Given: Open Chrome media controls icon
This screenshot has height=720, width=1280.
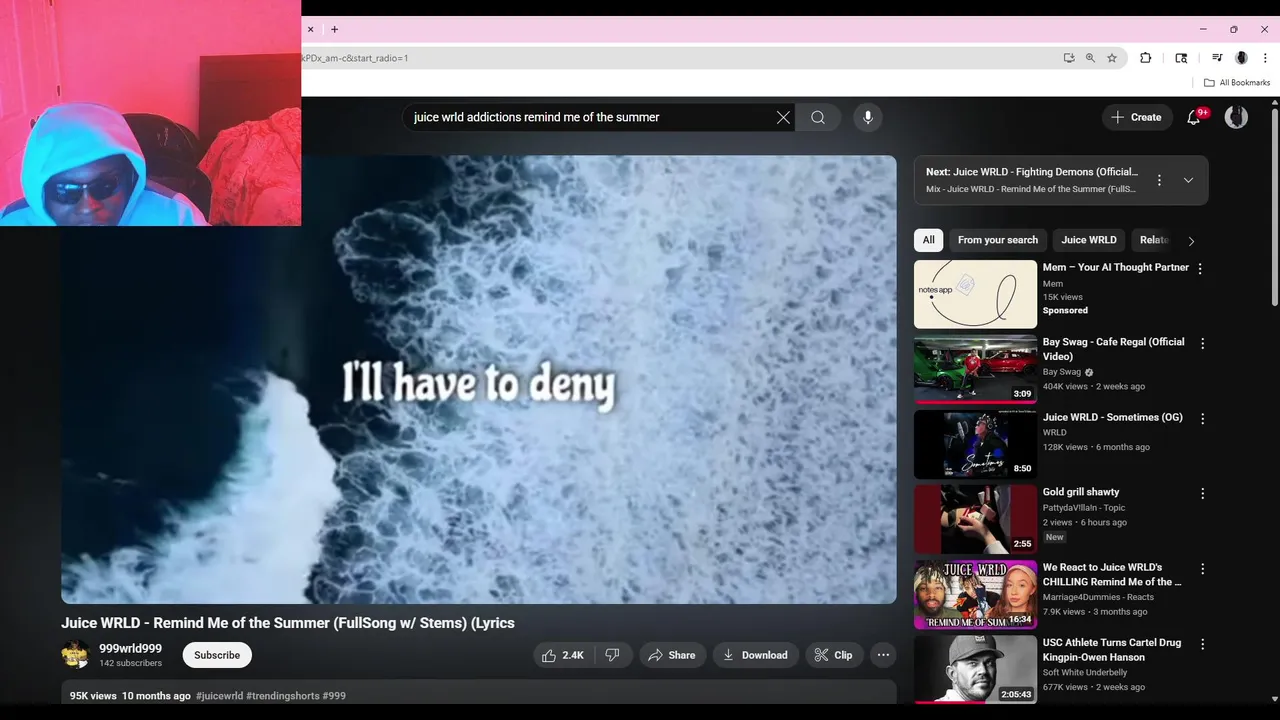Looking at the screenshot, I should click(x=1217, y=58).
